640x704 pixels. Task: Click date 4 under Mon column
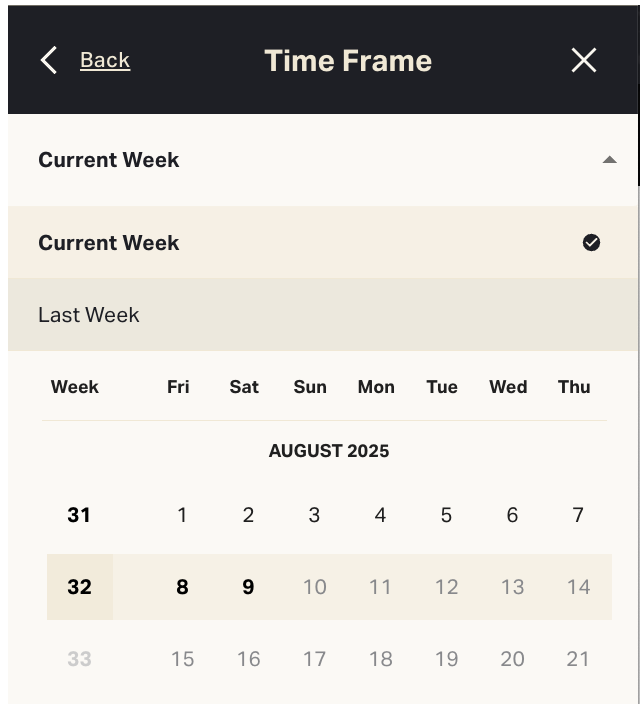(x=380, y=515)
